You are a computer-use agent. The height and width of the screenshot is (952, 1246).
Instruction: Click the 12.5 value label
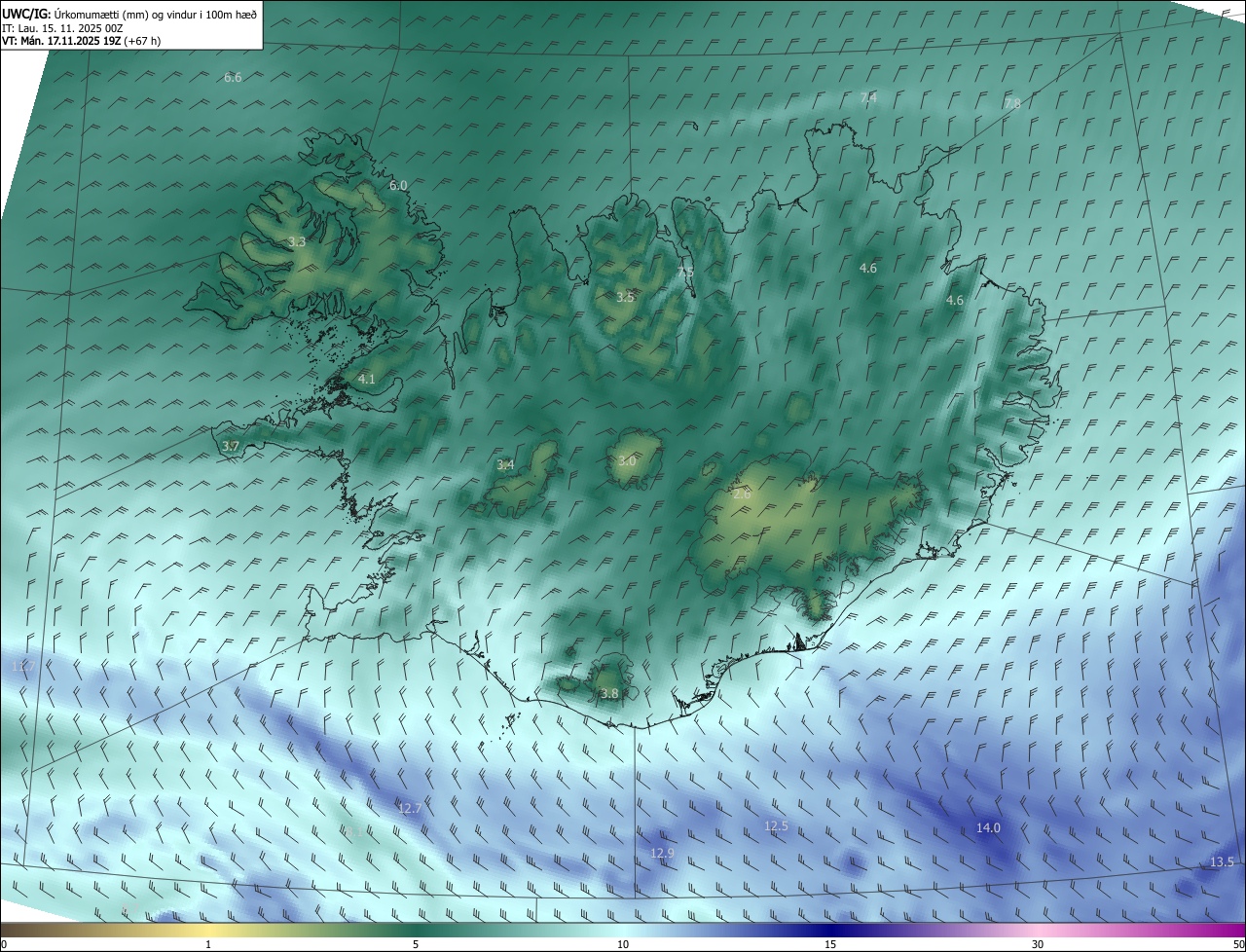coord(776,825)
